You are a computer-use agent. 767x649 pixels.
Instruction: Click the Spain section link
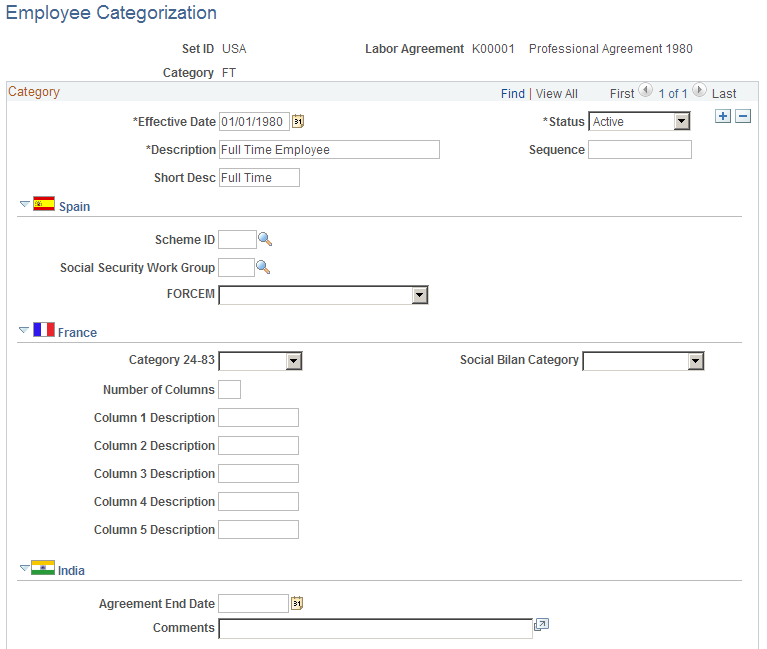pos(74,206)
